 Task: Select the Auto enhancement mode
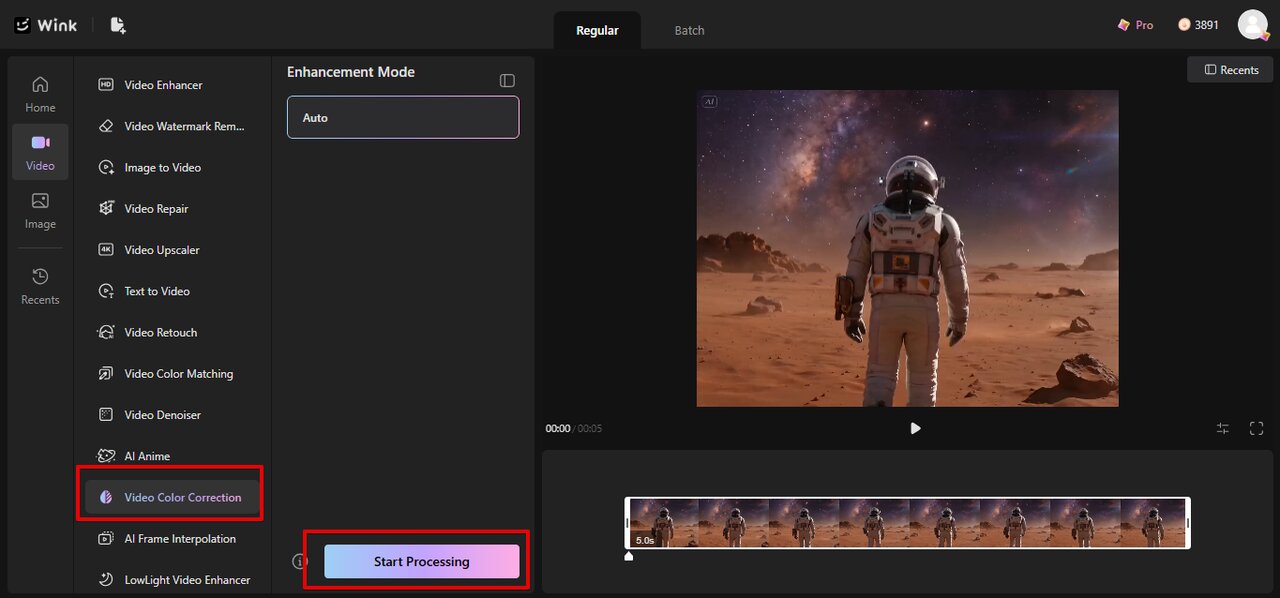(x=403, y=117)
